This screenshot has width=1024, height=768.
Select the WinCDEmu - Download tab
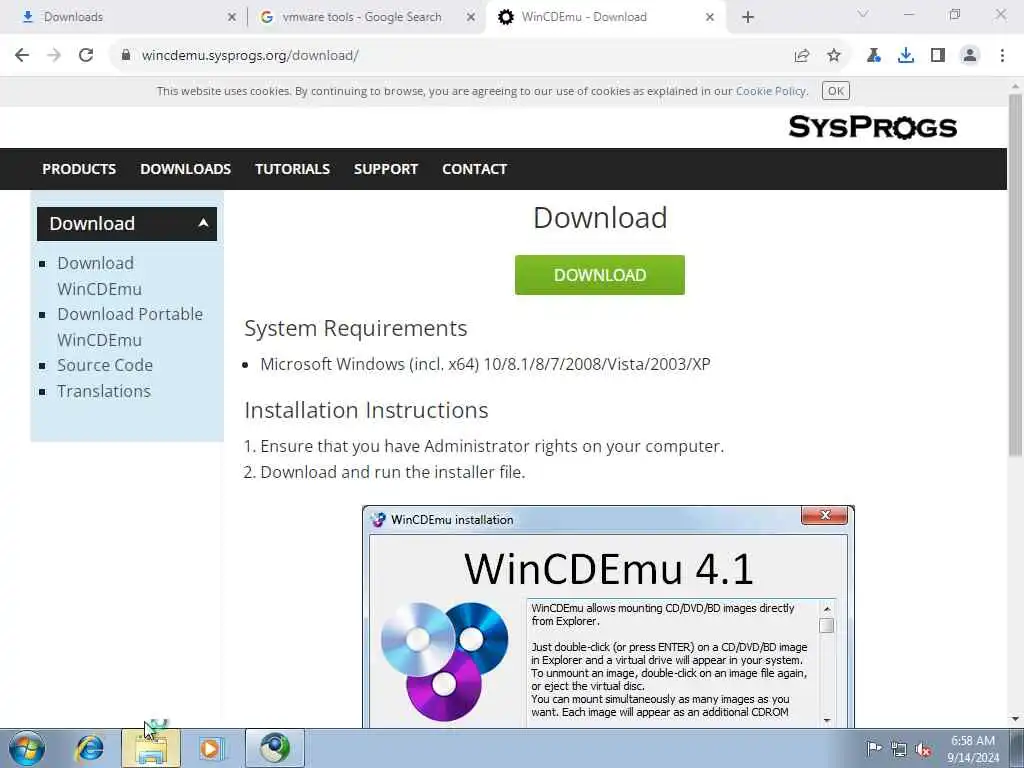(607, 17)
